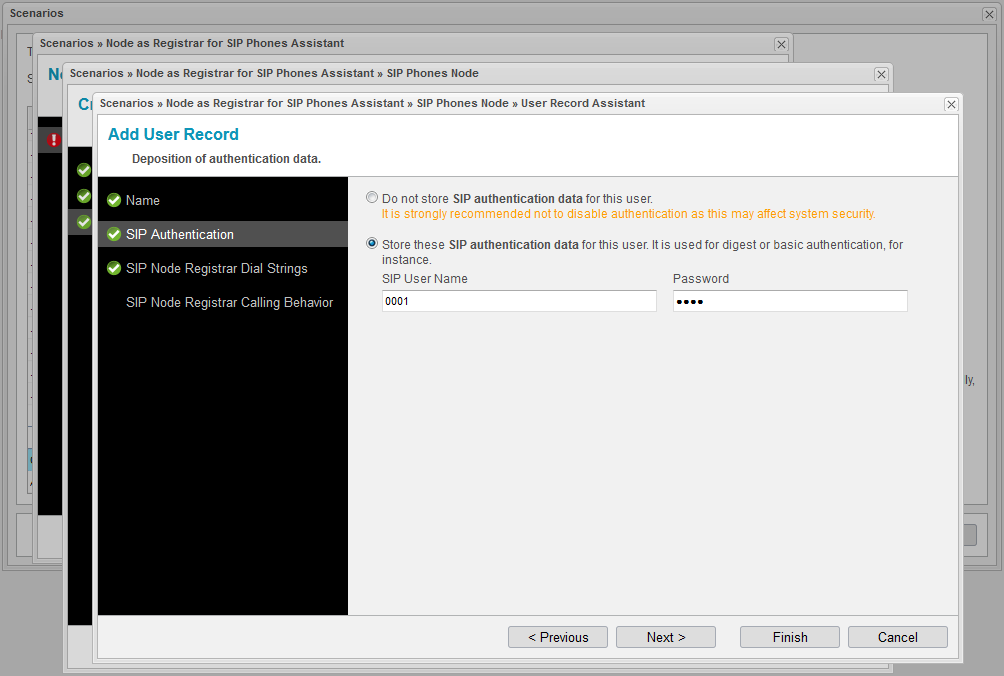Screen dimensions: 1004x676
Task: Select 'Store these SIP authentication data' radio button
Action: click(373, 244)
